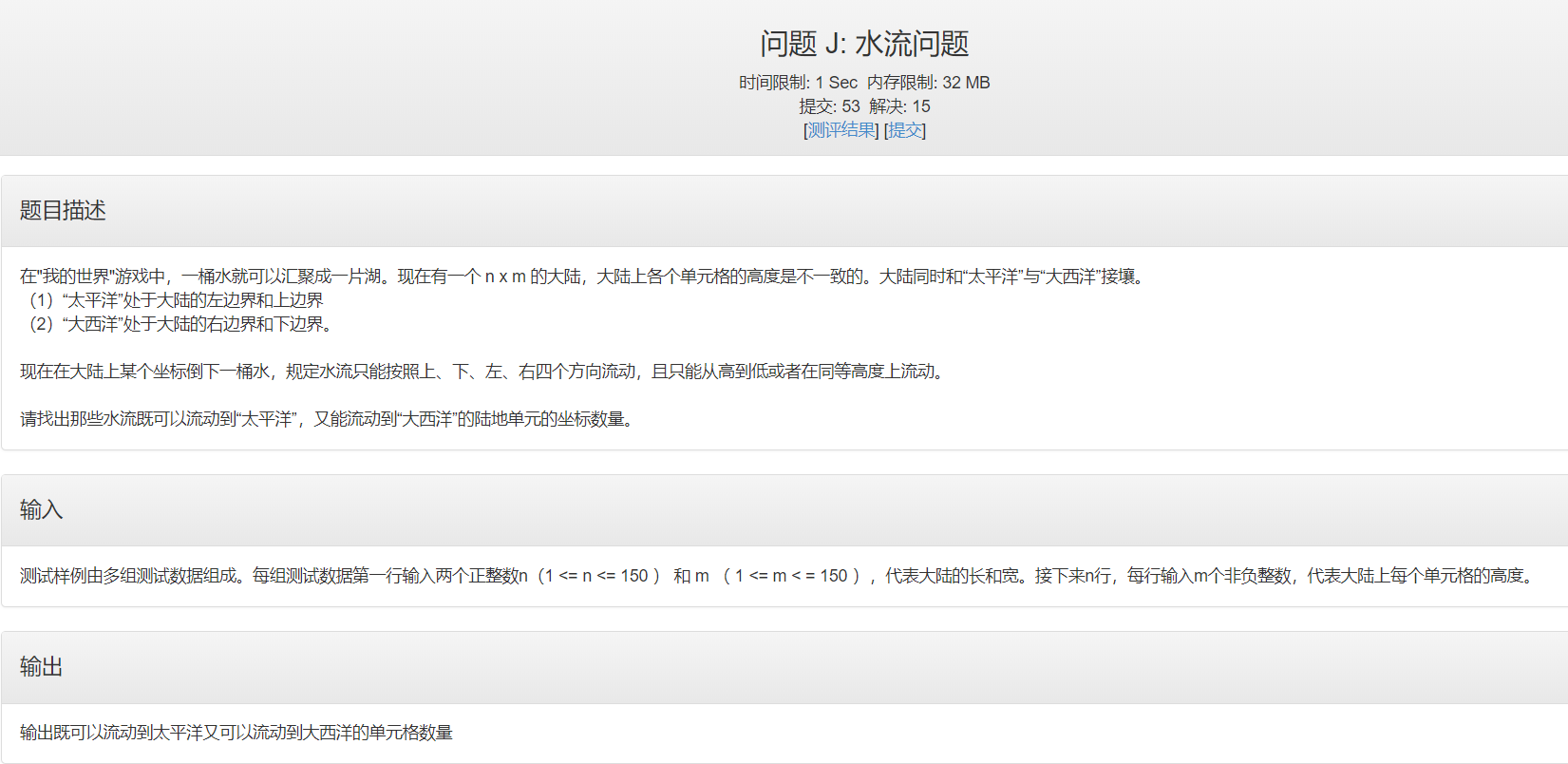
Task: Click the 提交: 53 count
Action: tap(829, 106)
